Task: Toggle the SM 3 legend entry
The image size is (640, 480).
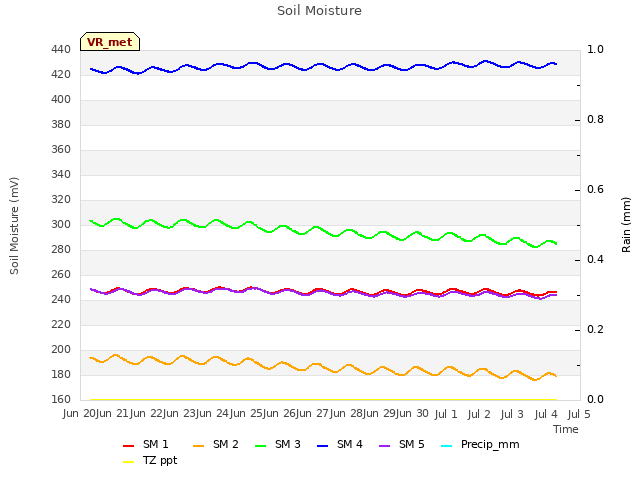Action: click(x=278, y=444)
